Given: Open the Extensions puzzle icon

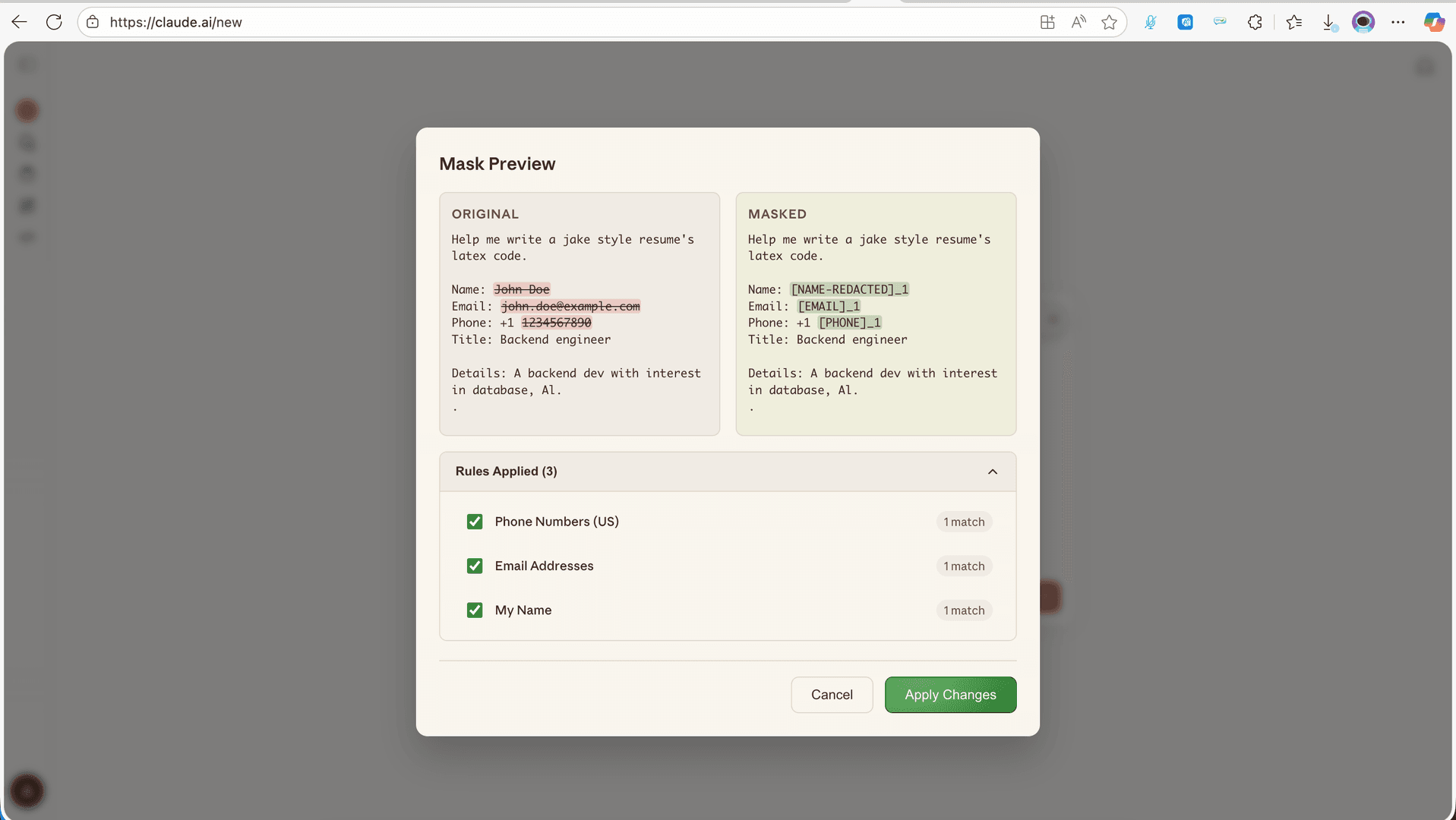Looking at the screenshot, I should (1255, 22).
